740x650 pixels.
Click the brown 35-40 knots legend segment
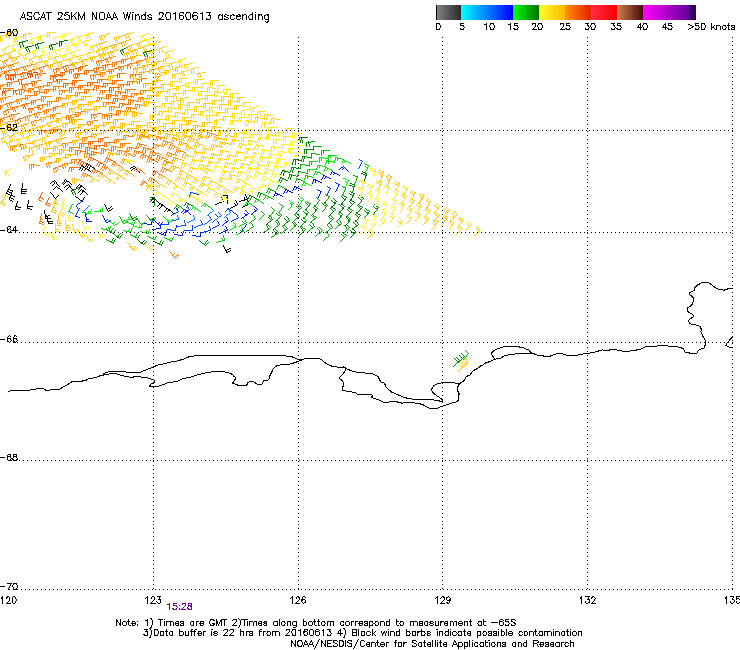coord(630,12)
